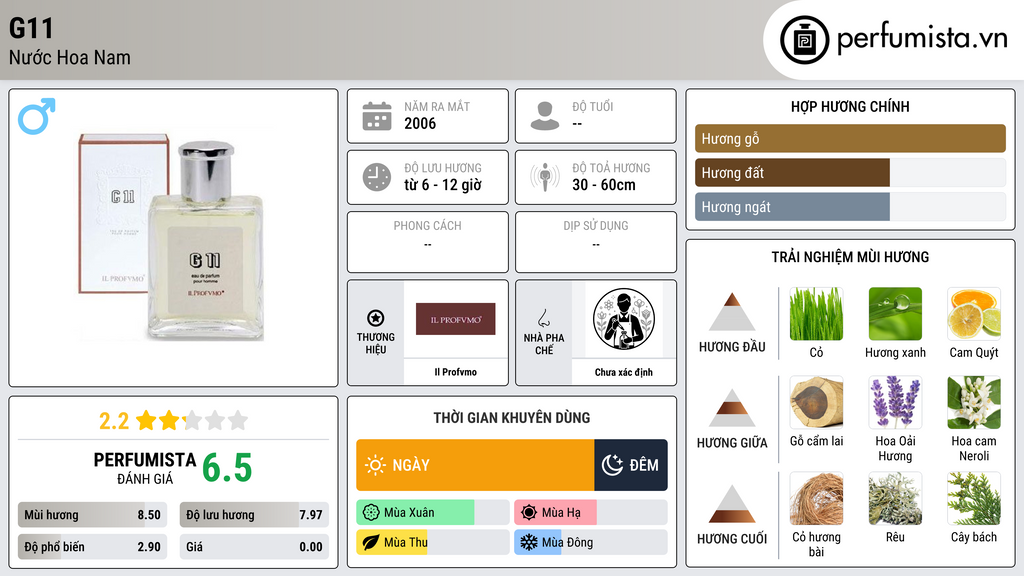Screen dimensions: 1024x576
Task: Click the sillage icon beside Độ toả hương
Action: tap(545, 177)
